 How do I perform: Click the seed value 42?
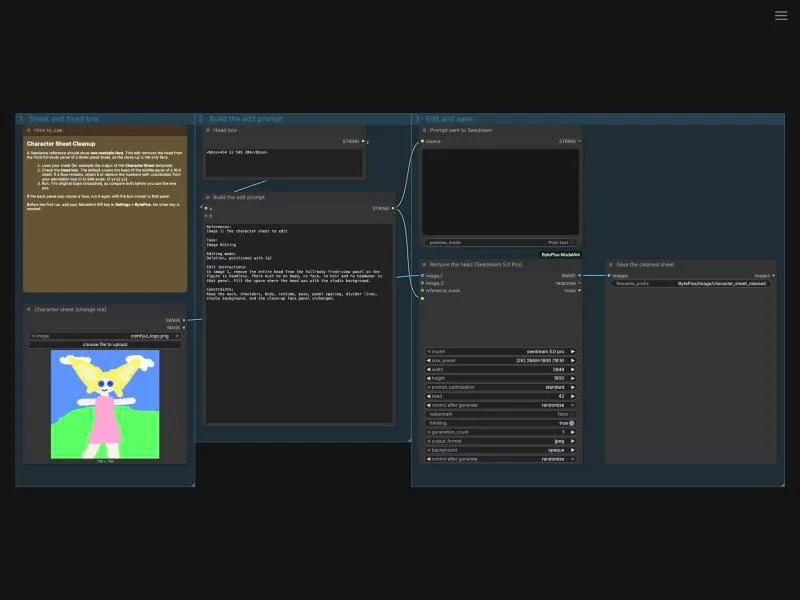point(561,396)
